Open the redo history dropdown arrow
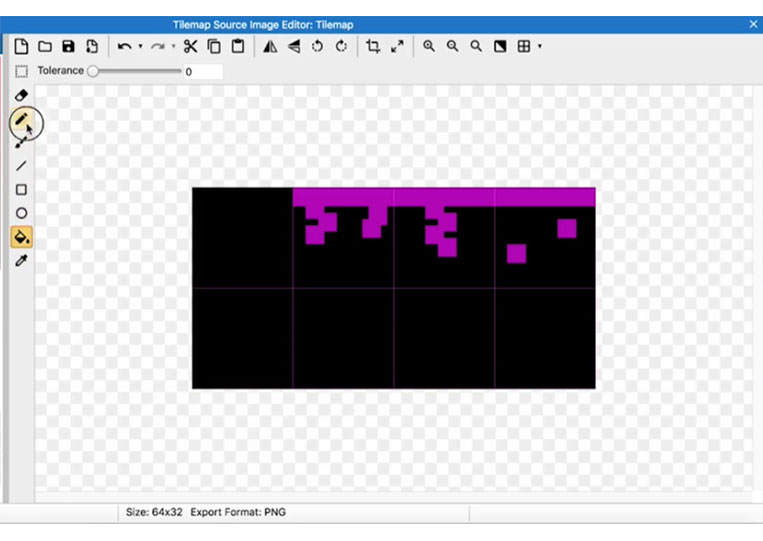Screen dimensions: 763x541 tap(173, 47)
